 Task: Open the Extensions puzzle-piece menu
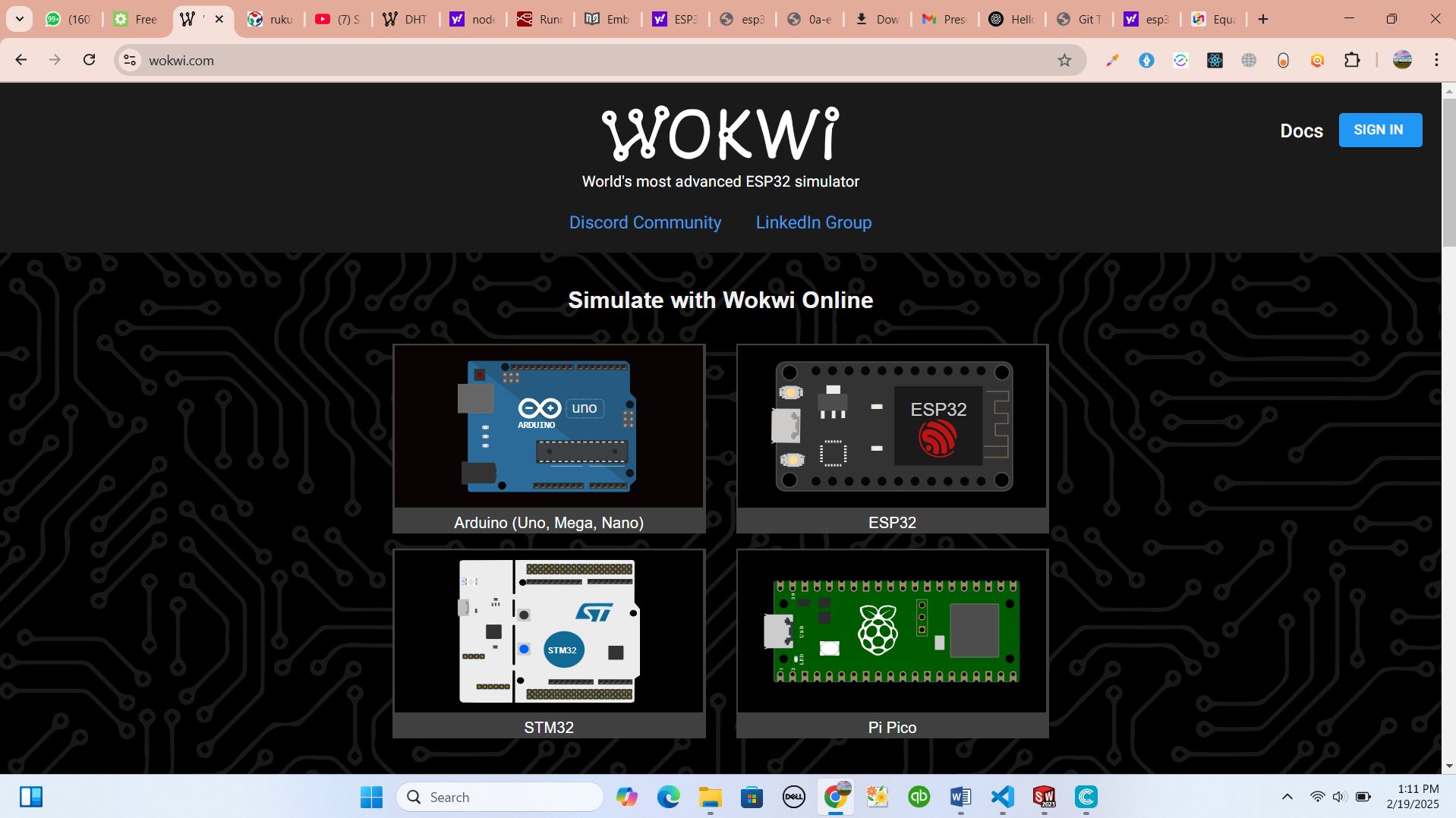coord(1352,60)
